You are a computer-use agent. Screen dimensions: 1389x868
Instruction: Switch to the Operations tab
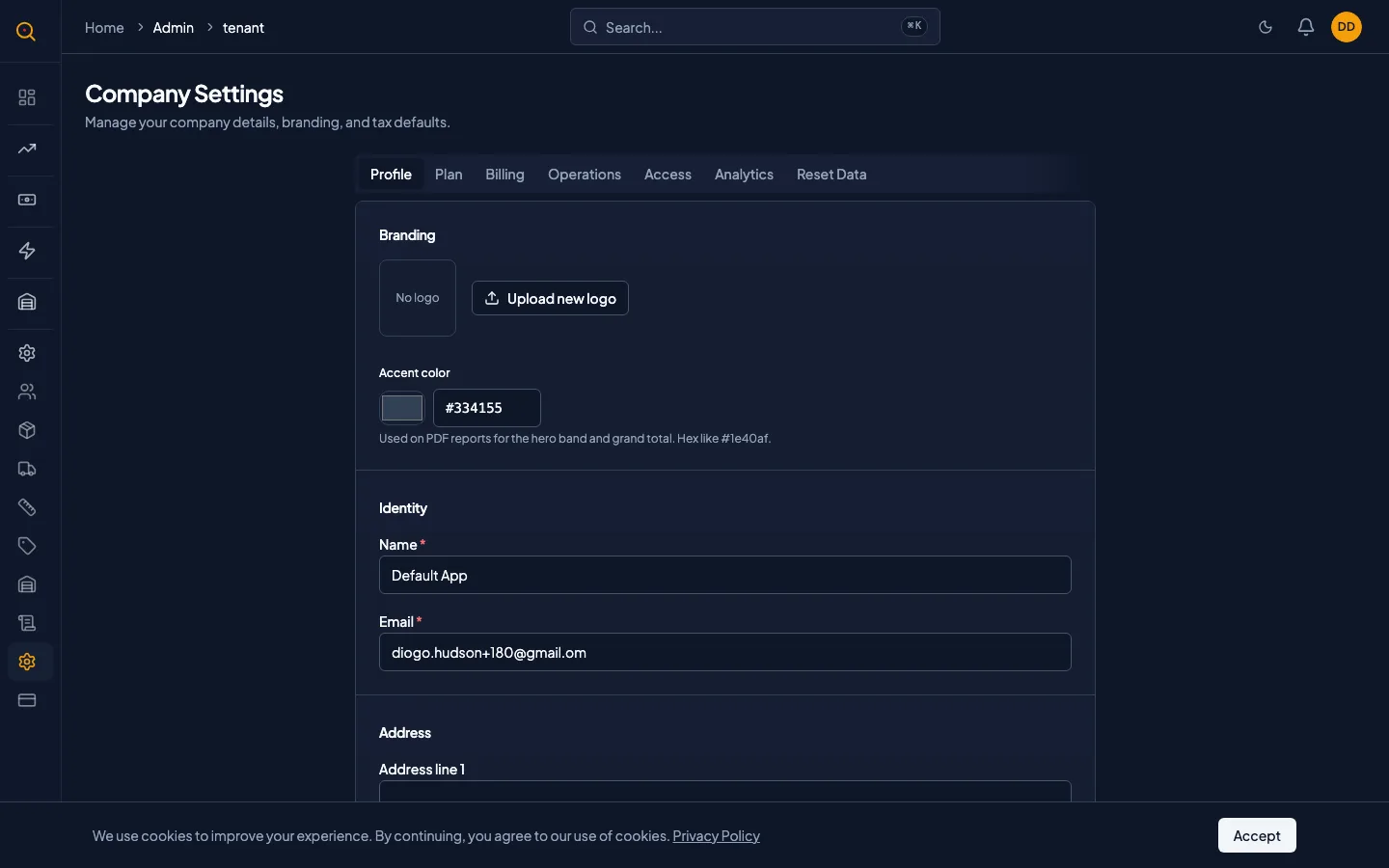click(x=585, y=175)
